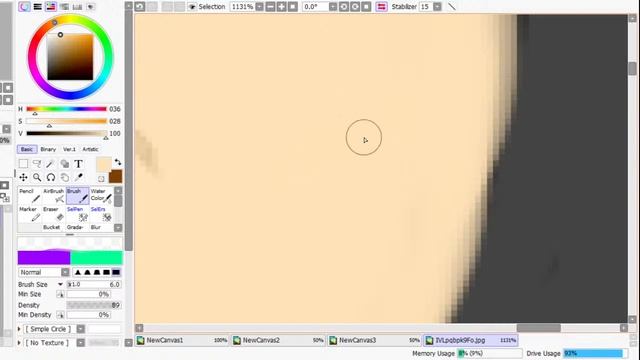Screen dimensions: 640x360
Task: Select the sharpest brush edge shape
Action: coord(78,272)
